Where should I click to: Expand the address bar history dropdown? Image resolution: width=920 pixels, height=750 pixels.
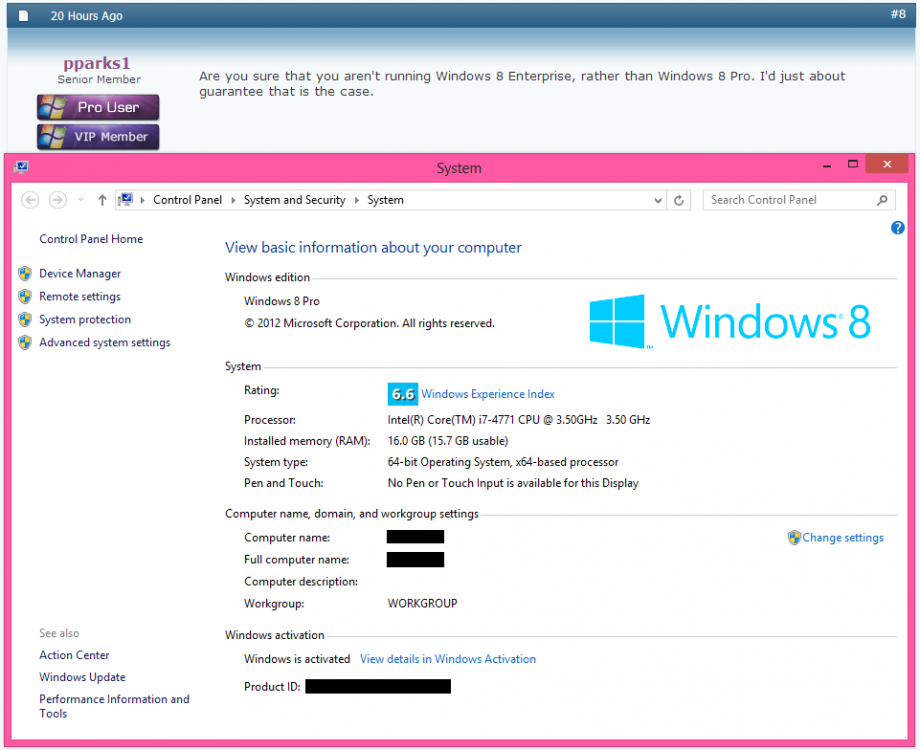tap(658, 201)
